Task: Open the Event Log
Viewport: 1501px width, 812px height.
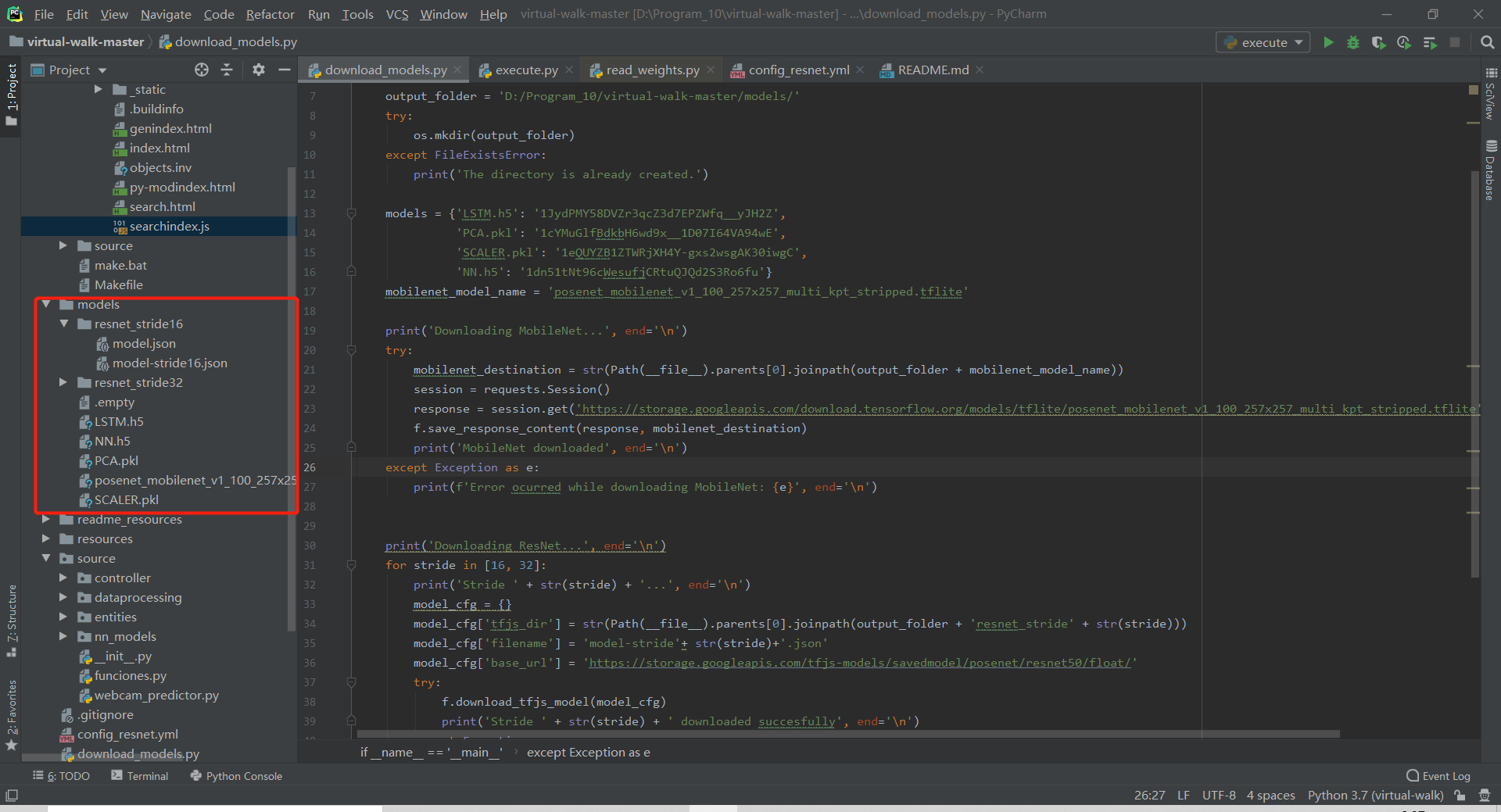Action: click(1438, 776)
